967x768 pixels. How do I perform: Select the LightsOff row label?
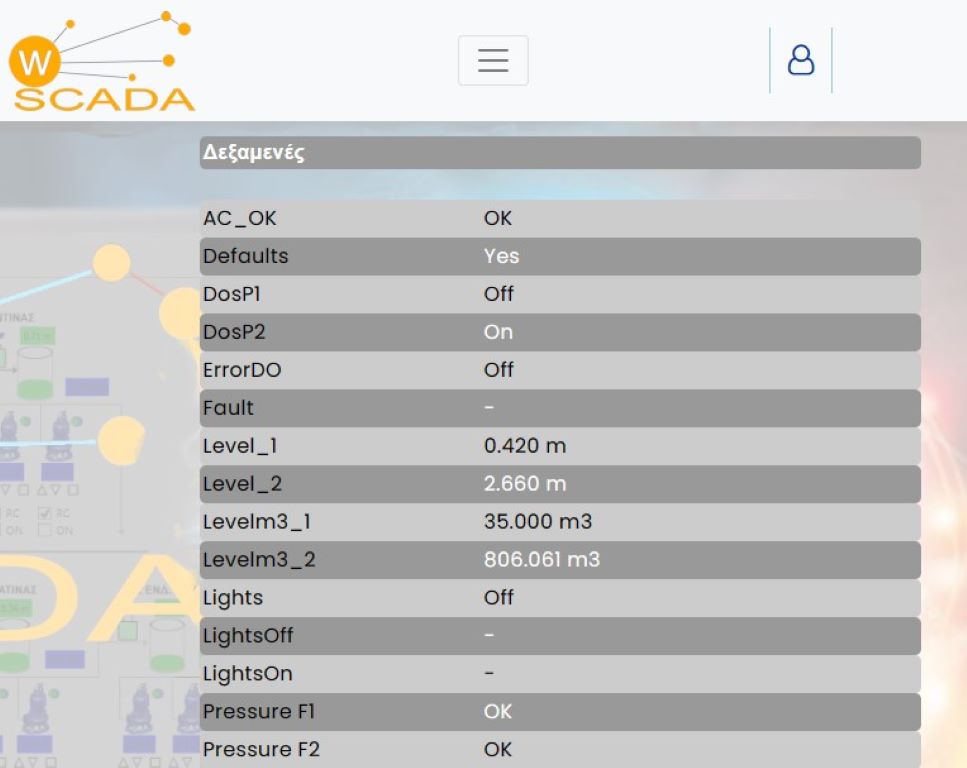click(248, 636)
